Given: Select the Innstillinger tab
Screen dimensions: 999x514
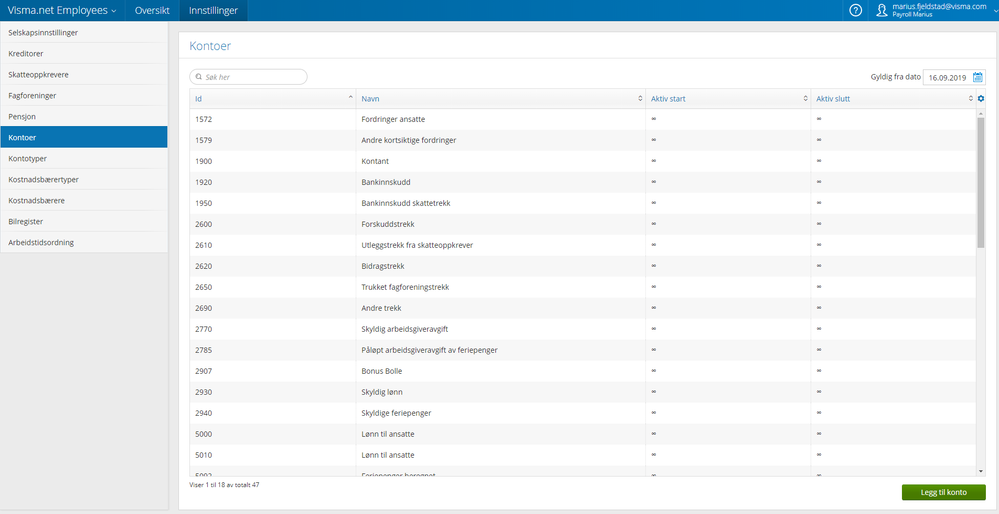Looking at the screenshot, I should point(213,11).
